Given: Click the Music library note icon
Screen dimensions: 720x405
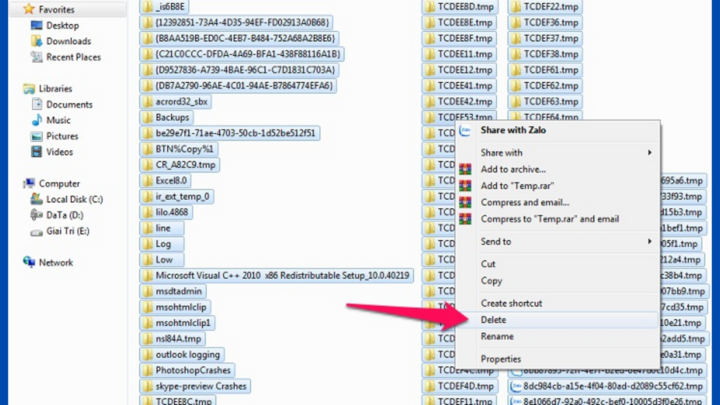Looking at the screenshot, I should [37, 120].
